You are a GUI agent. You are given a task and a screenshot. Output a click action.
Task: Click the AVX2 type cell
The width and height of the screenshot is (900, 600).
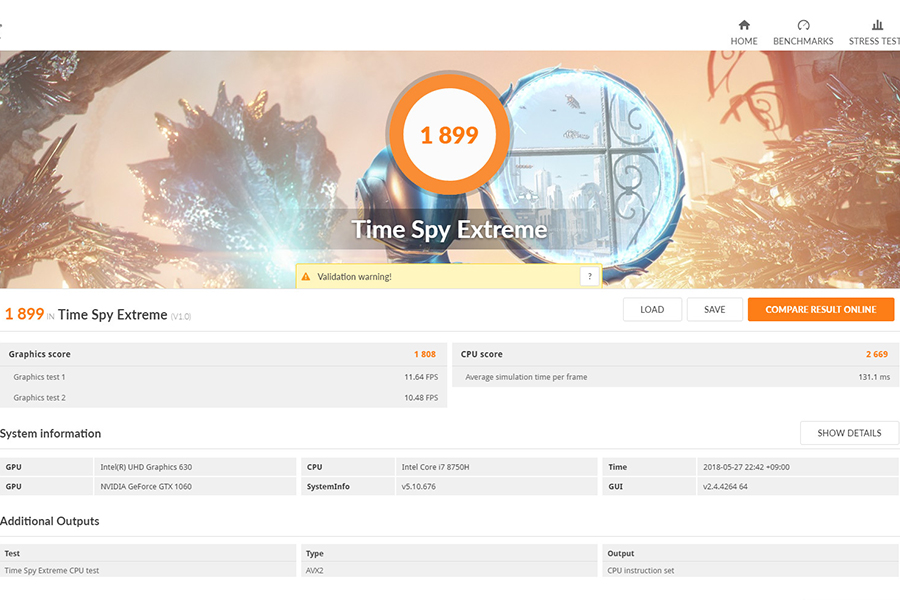click(x=449, y=570)
